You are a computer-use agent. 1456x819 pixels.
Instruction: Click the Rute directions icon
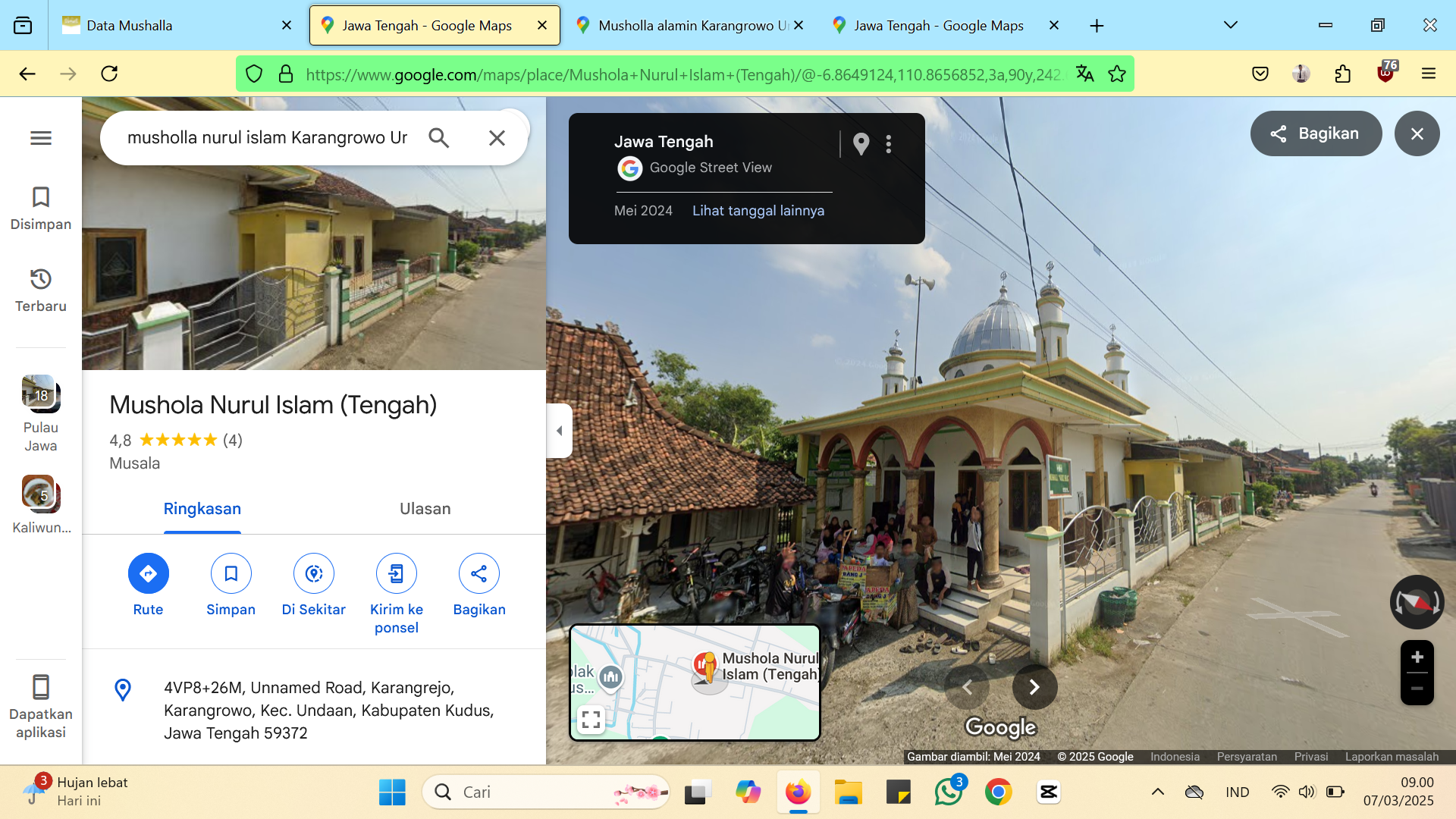coord(148,573)
